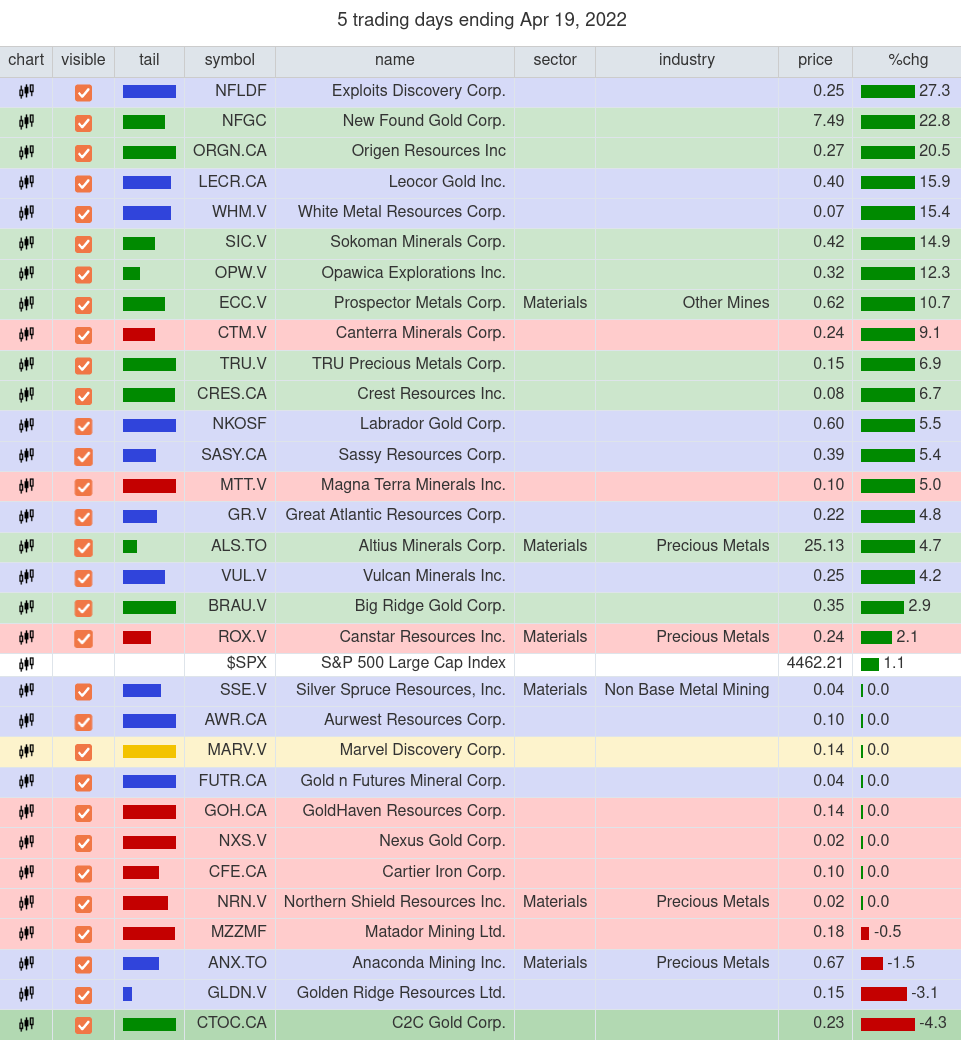Open chart icon for $SPX row

[26, 664]
